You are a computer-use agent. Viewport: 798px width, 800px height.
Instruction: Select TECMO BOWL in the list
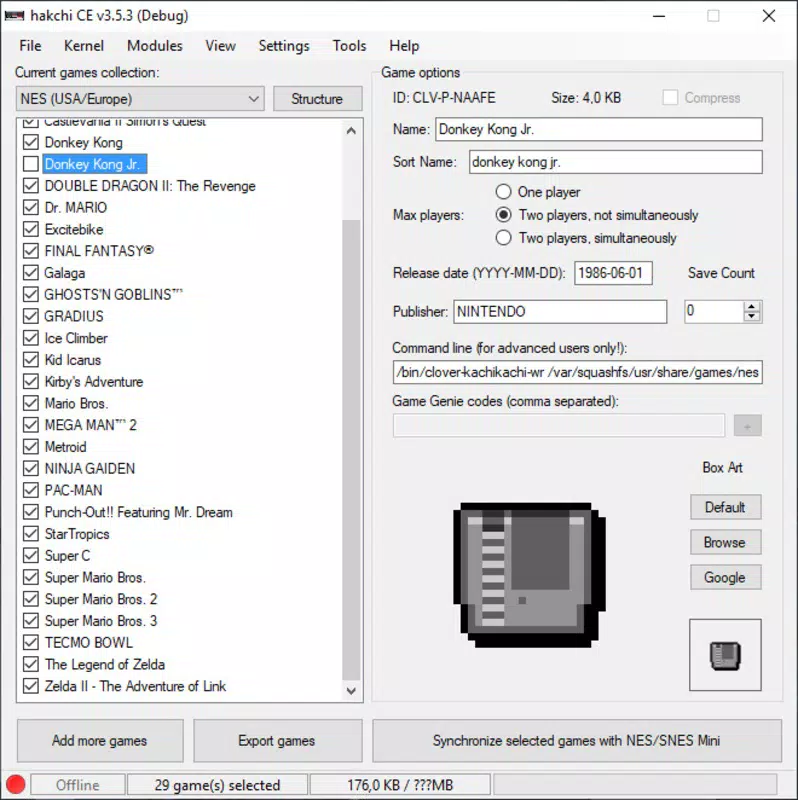click(89, 642)
